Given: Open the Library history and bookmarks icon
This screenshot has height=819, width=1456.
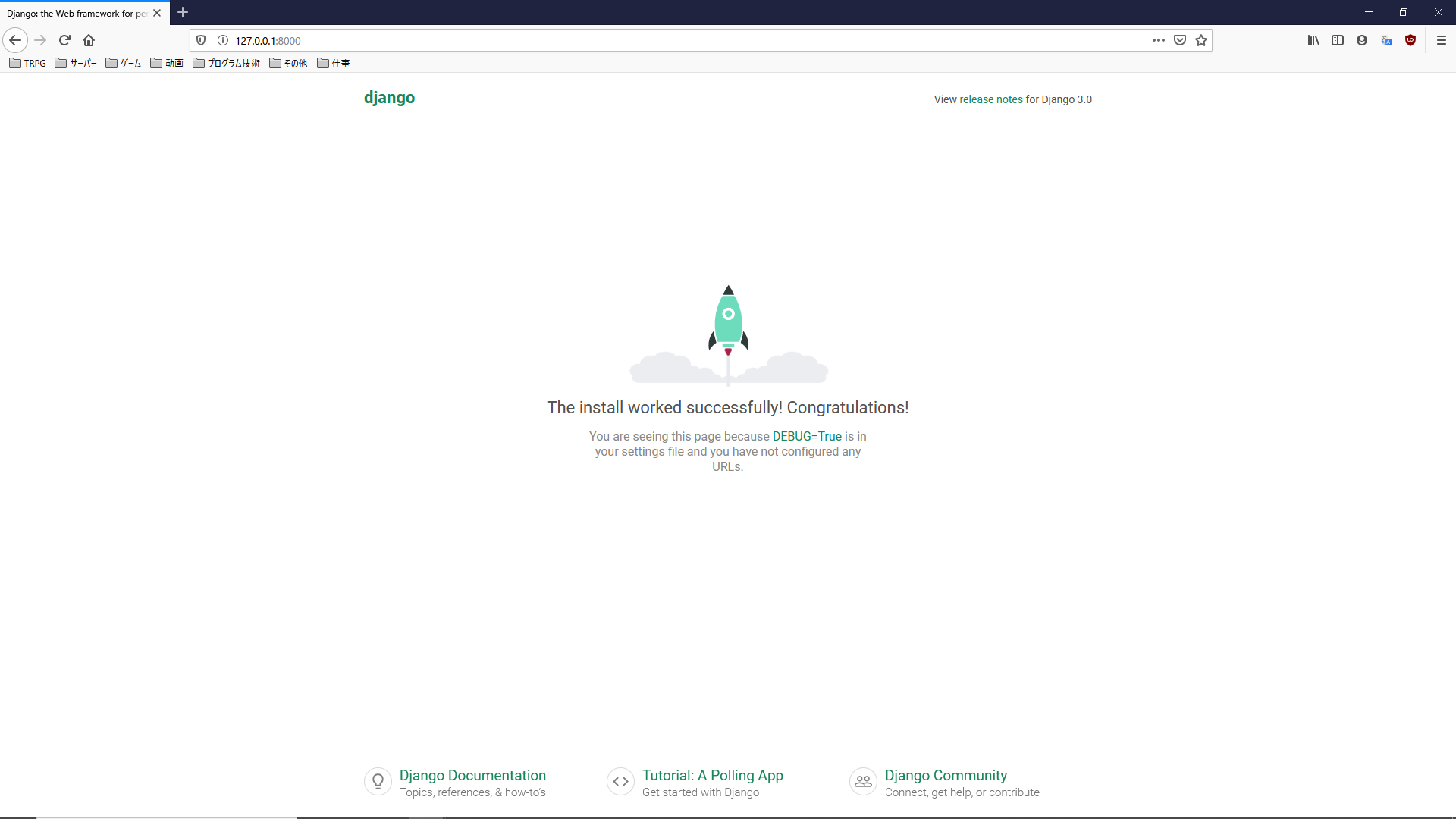Looking at the screenshot, I should (x=1313, y=40).
